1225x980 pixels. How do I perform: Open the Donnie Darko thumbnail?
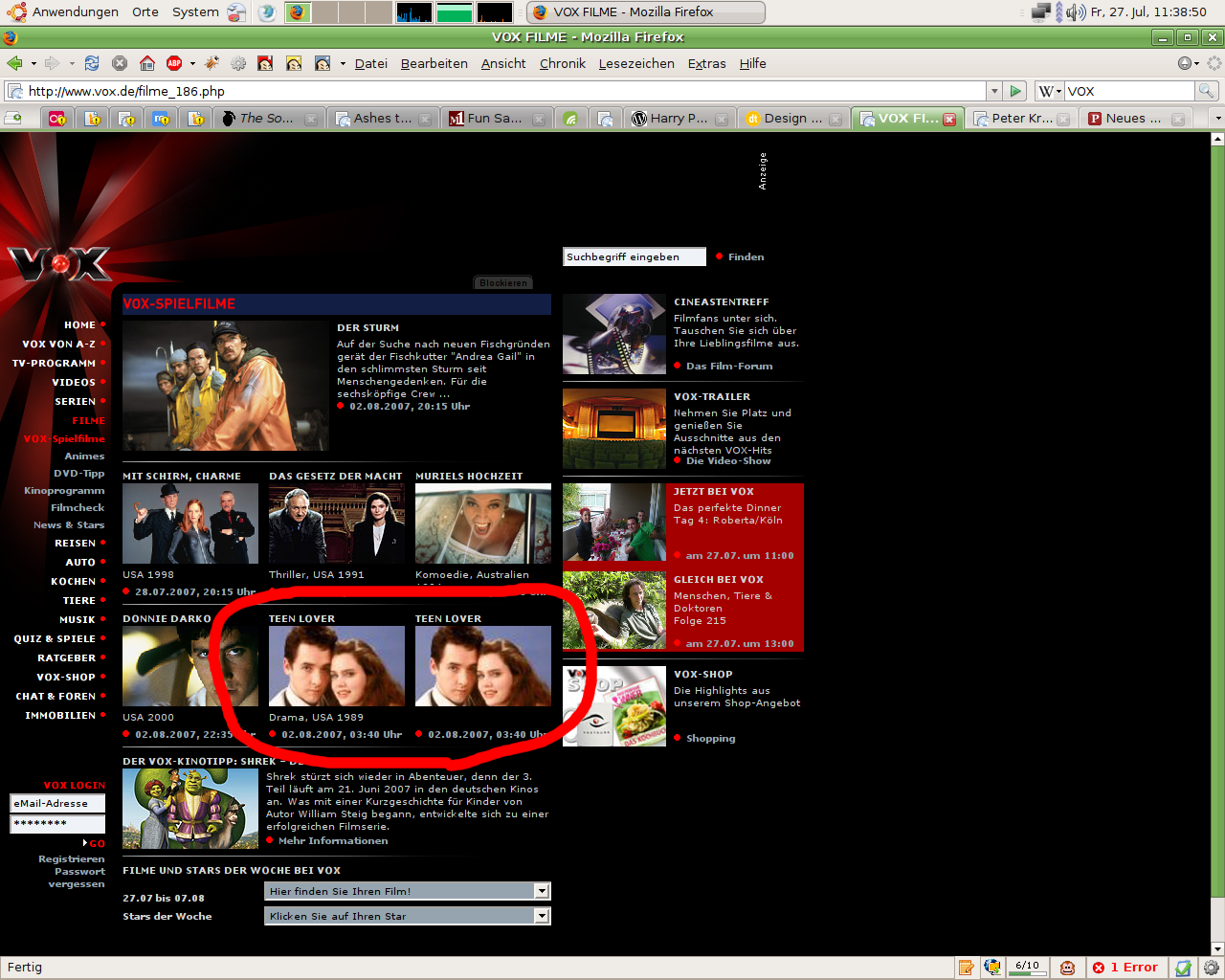pyautogui.click(x=190, y=666)
